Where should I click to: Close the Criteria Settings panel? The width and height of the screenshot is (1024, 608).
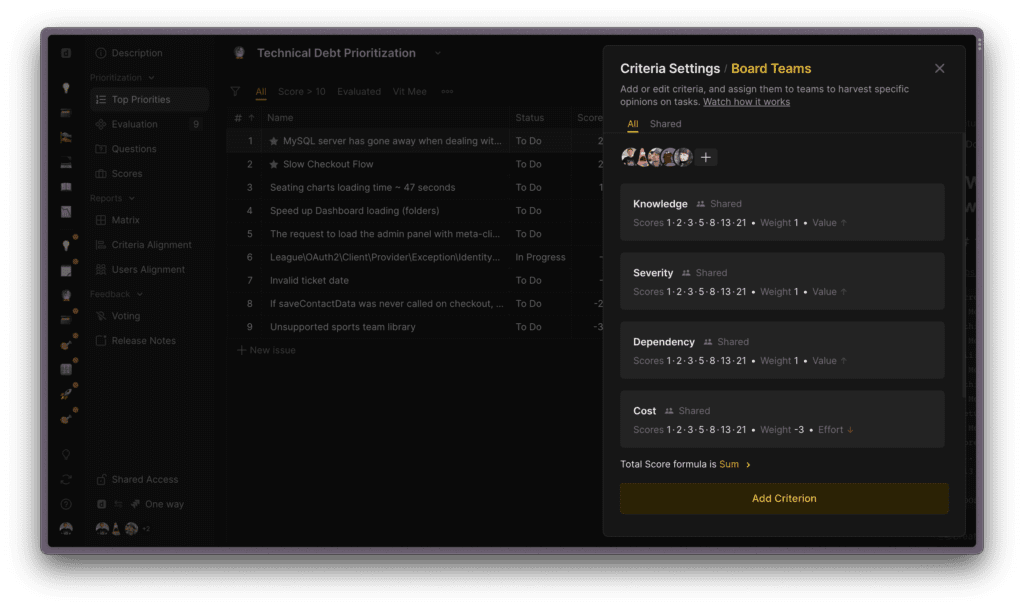[x=939, y=69]
